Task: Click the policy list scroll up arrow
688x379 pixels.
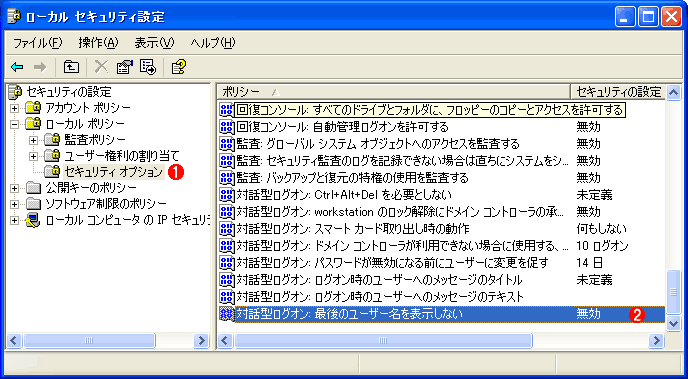Action: pyautogui.click(x=673, y=92)
